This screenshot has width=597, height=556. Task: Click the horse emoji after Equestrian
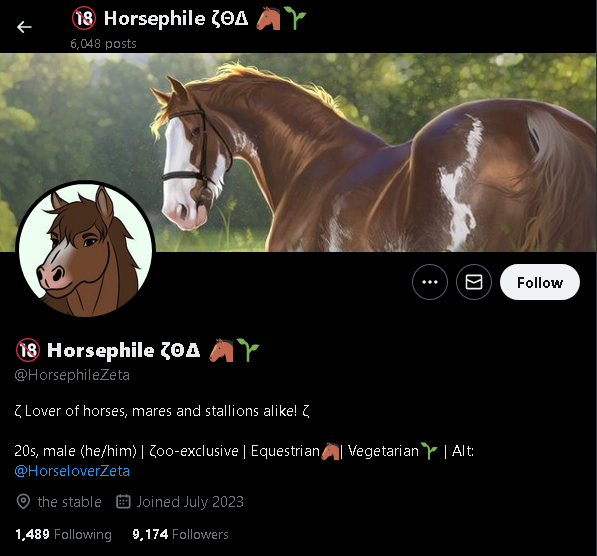coord(330,451)
